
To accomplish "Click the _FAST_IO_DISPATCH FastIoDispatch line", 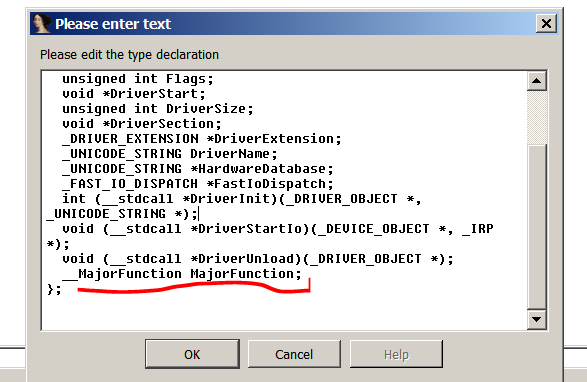I will (198, 184).
